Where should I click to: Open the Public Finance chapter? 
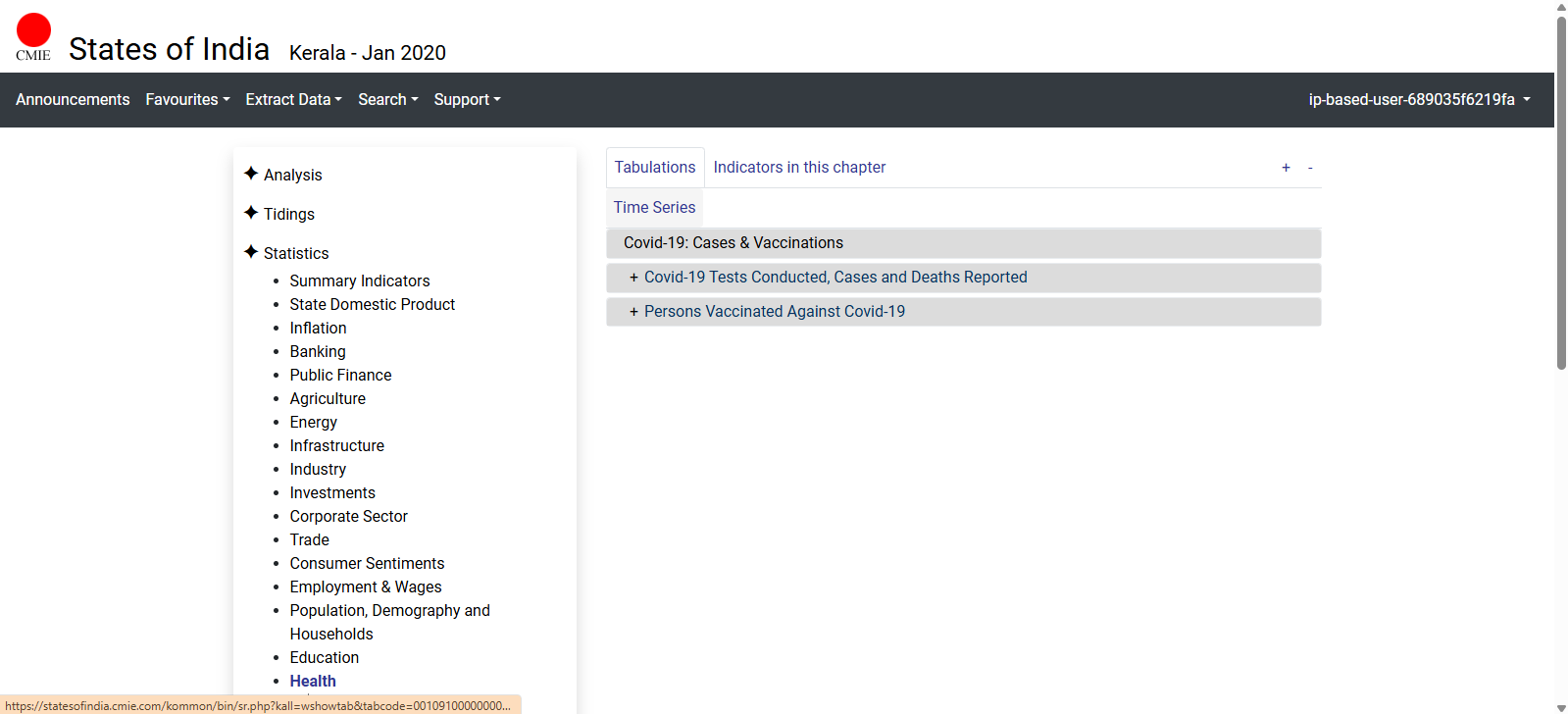click(x=340, y=376)
